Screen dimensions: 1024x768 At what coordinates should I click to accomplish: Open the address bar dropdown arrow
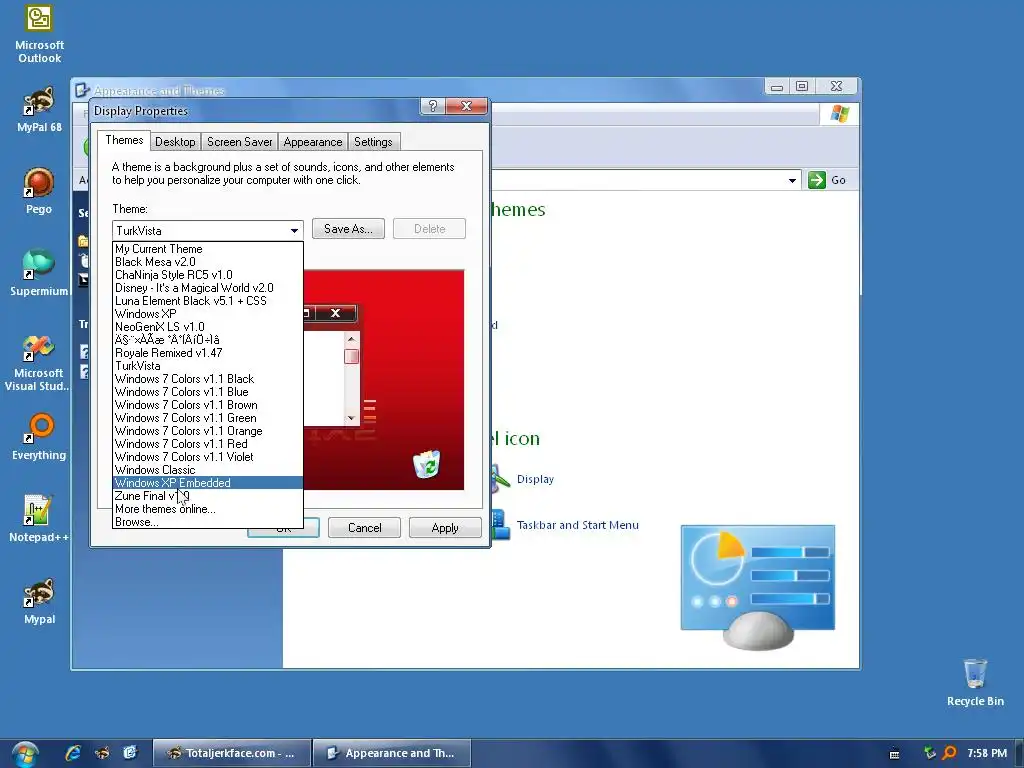(x=792, y=180)
